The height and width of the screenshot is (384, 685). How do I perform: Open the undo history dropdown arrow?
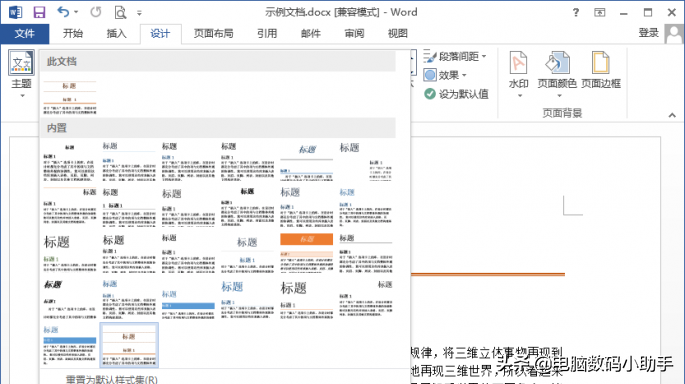(76, 12)
